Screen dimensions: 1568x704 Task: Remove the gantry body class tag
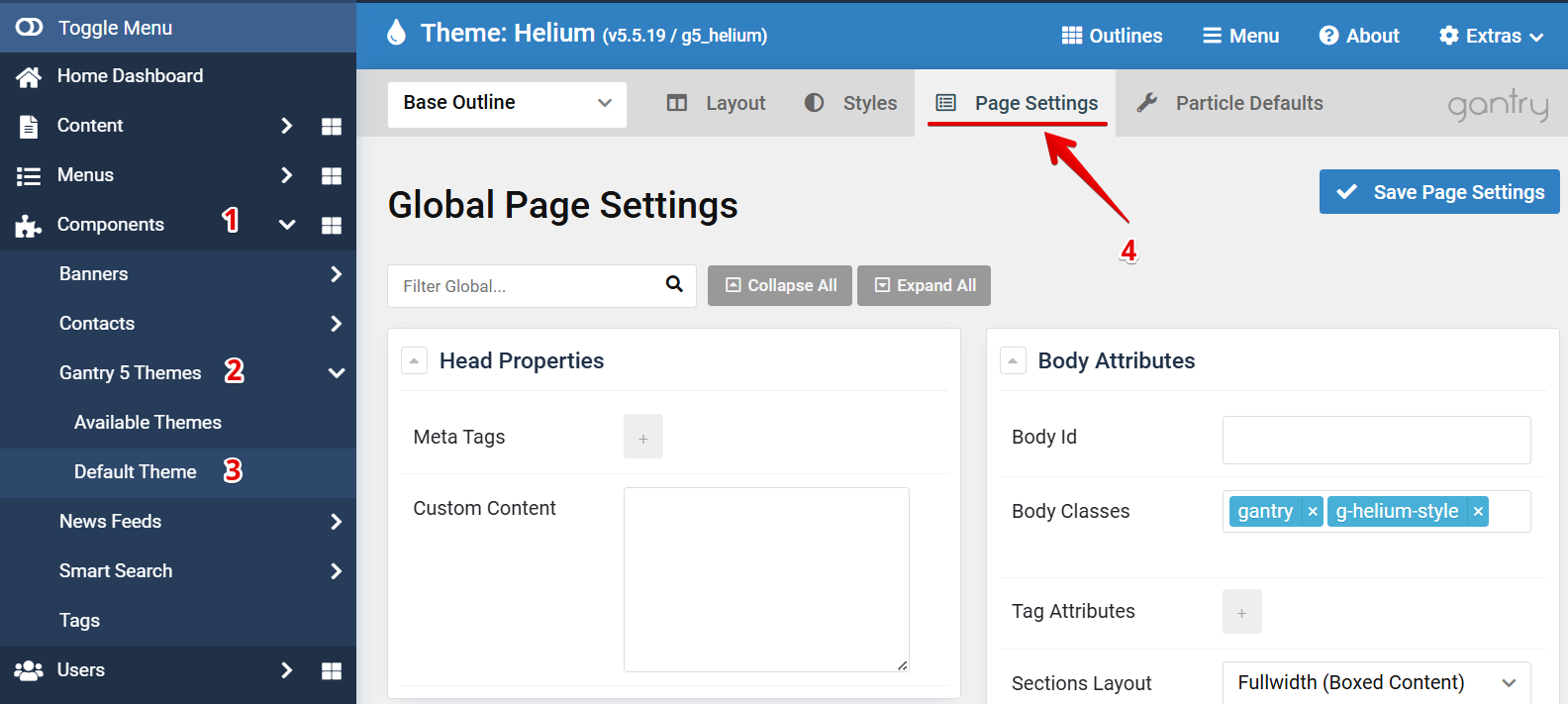coord(1313,511)
